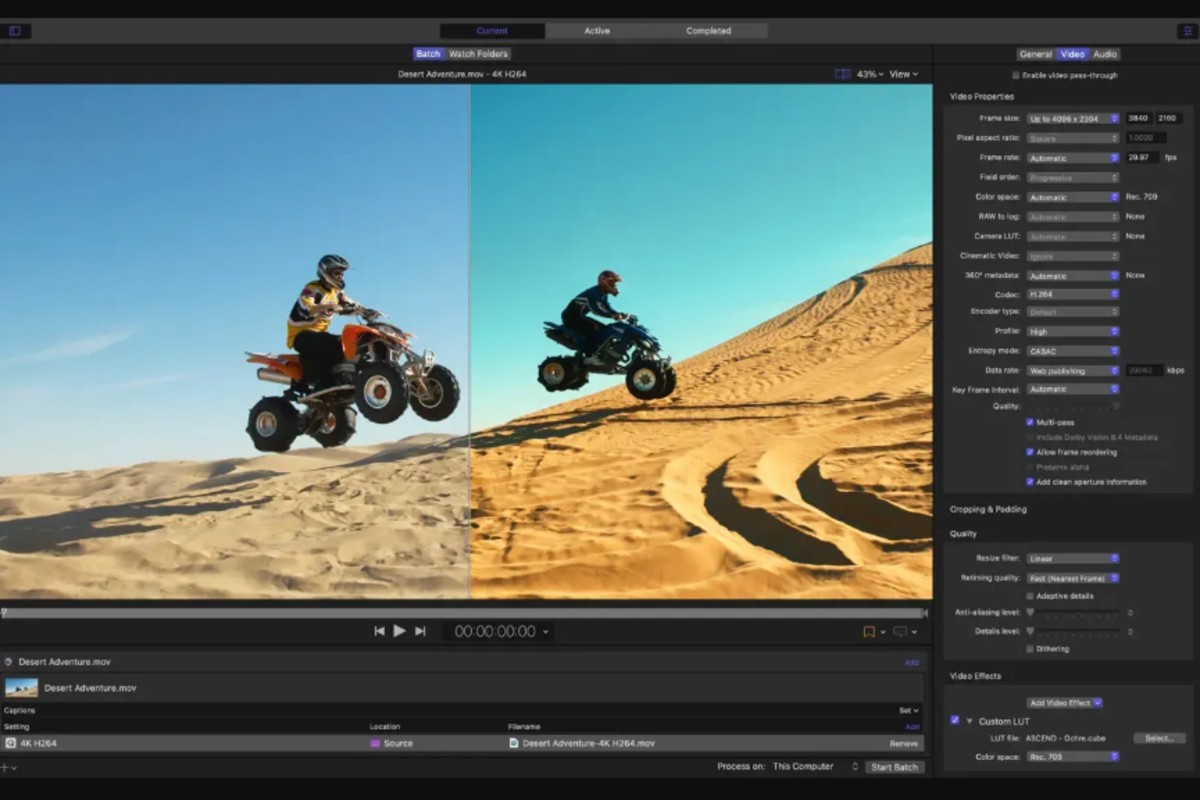This screenshot has width=1200, height=800.
Task: Open the Completed tab at the top
Action: [x=708, y=31]
